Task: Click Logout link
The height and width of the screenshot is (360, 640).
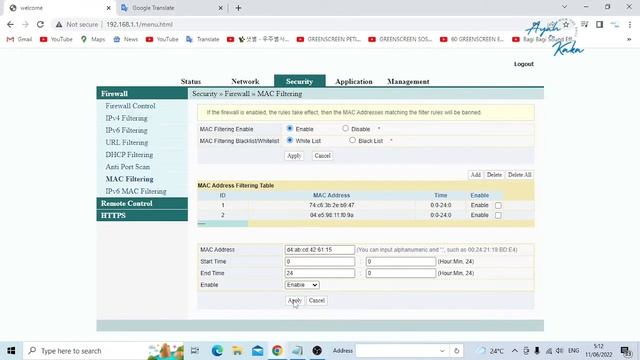Action: pos(524,64)
